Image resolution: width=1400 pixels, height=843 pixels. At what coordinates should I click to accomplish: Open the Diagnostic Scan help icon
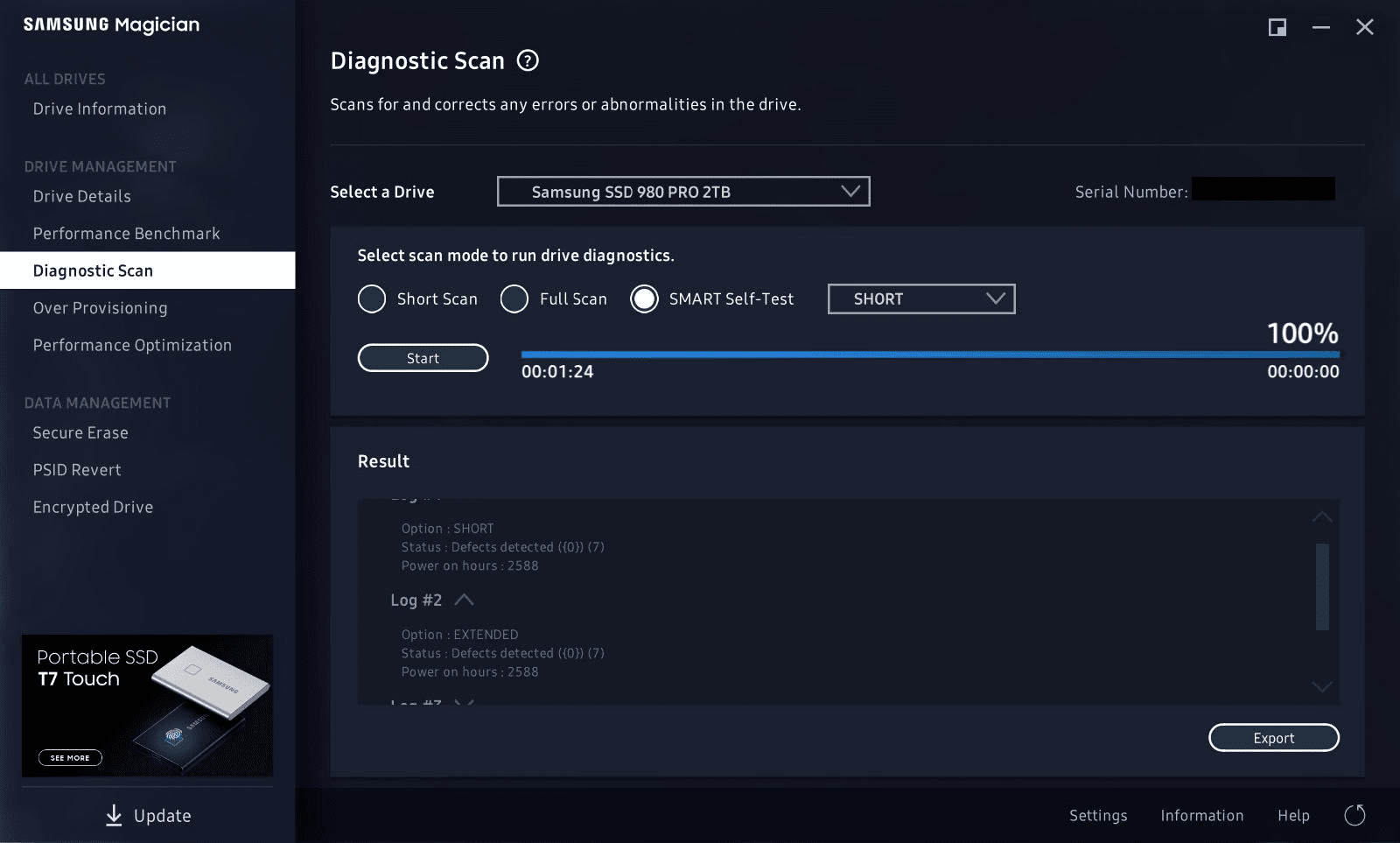click(528, 60)
